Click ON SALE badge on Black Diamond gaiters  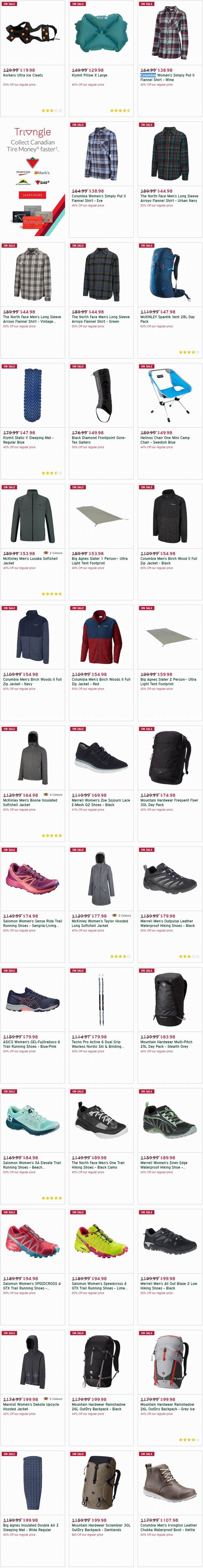78,367
